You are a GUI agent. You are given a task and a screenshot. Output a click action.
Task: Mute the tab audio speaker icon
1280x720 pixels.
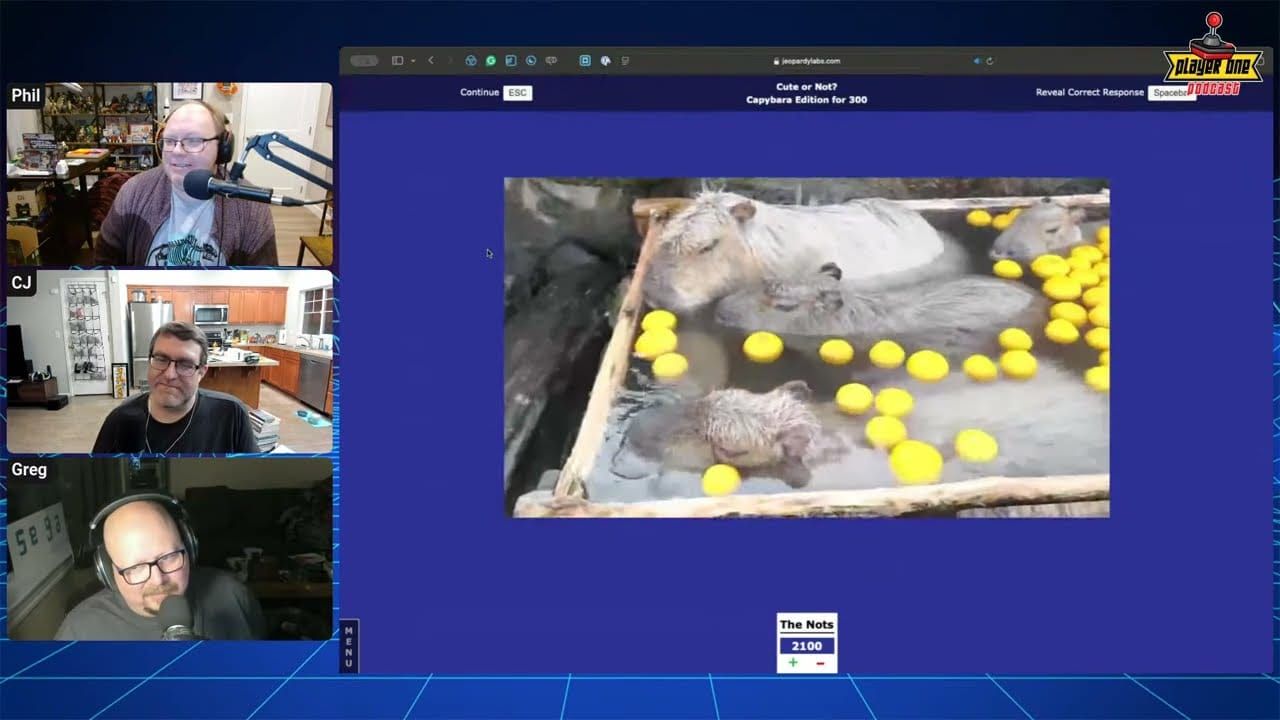(x=977, y=61)
